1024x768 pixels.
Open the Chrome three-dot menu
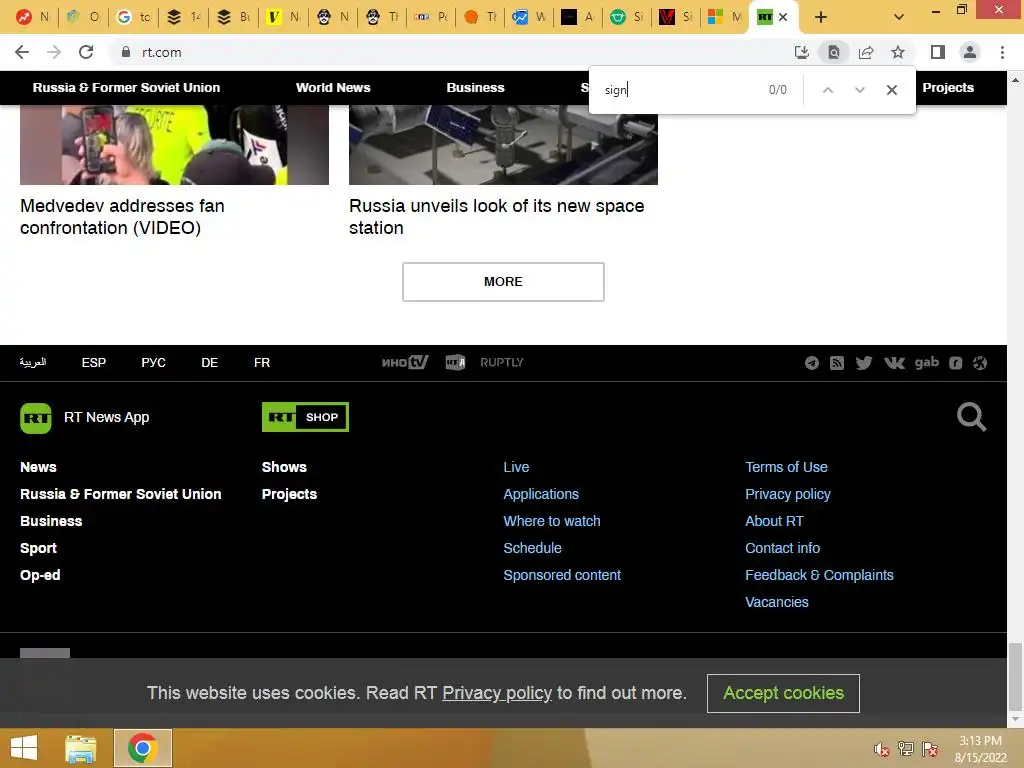(1002, 52)
